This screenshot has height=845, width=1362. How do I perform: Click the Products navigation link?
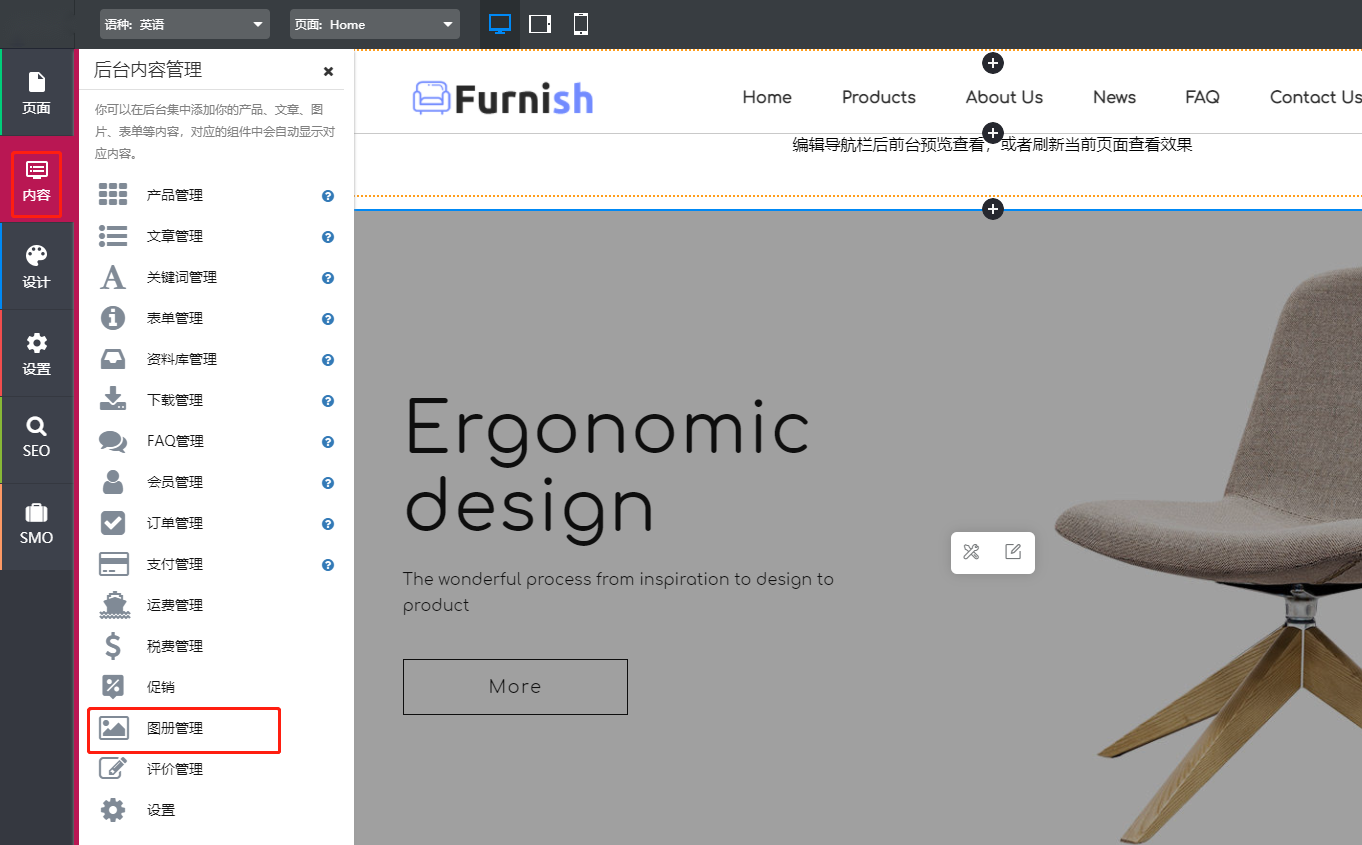(878, 97)
